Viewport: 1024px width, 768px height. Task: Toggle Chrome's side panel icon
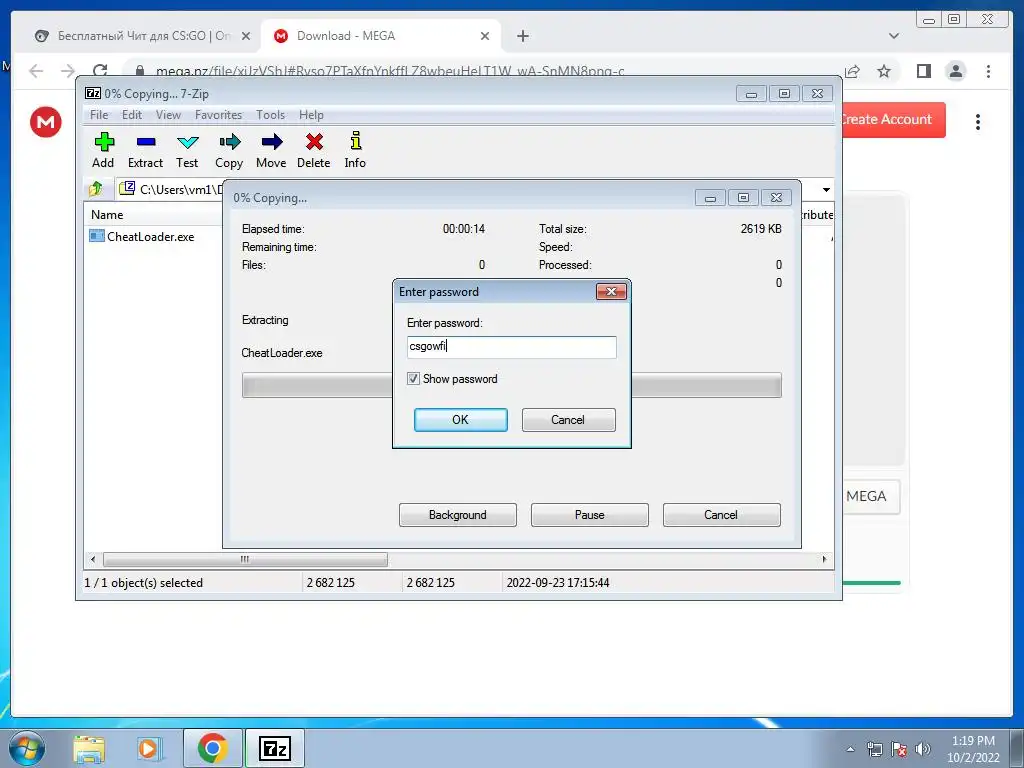click(x=923, y=71)
